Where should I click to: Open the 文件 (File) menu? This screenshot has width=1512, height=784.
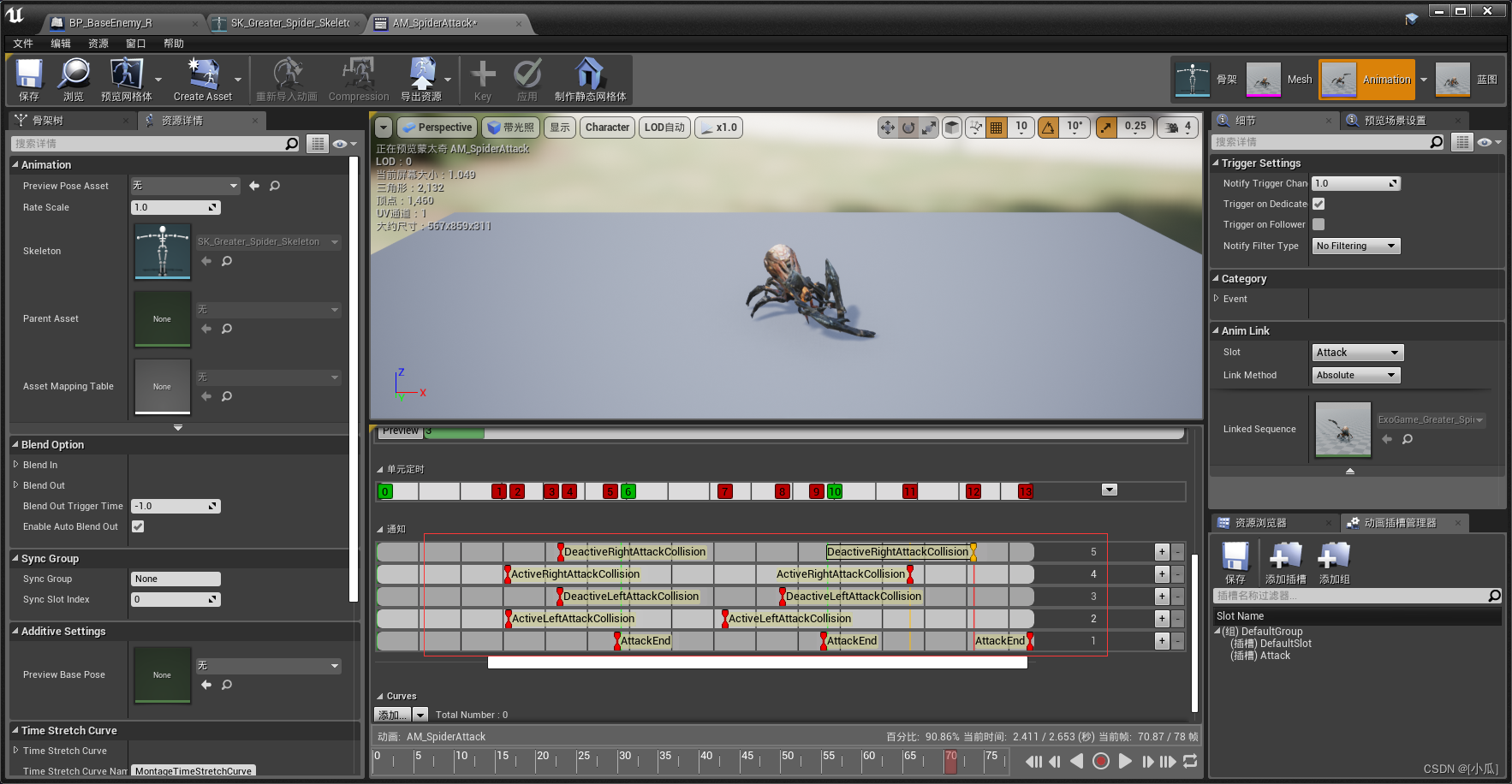(23, 44)
